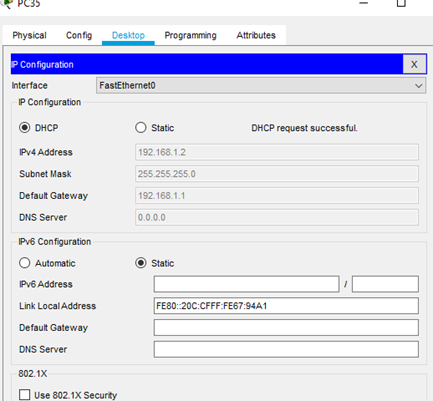The height and width of the screenshot is (401, 433).
Task: Open the Programming tab
Action: pyautogui.click(x=190, y=35)
